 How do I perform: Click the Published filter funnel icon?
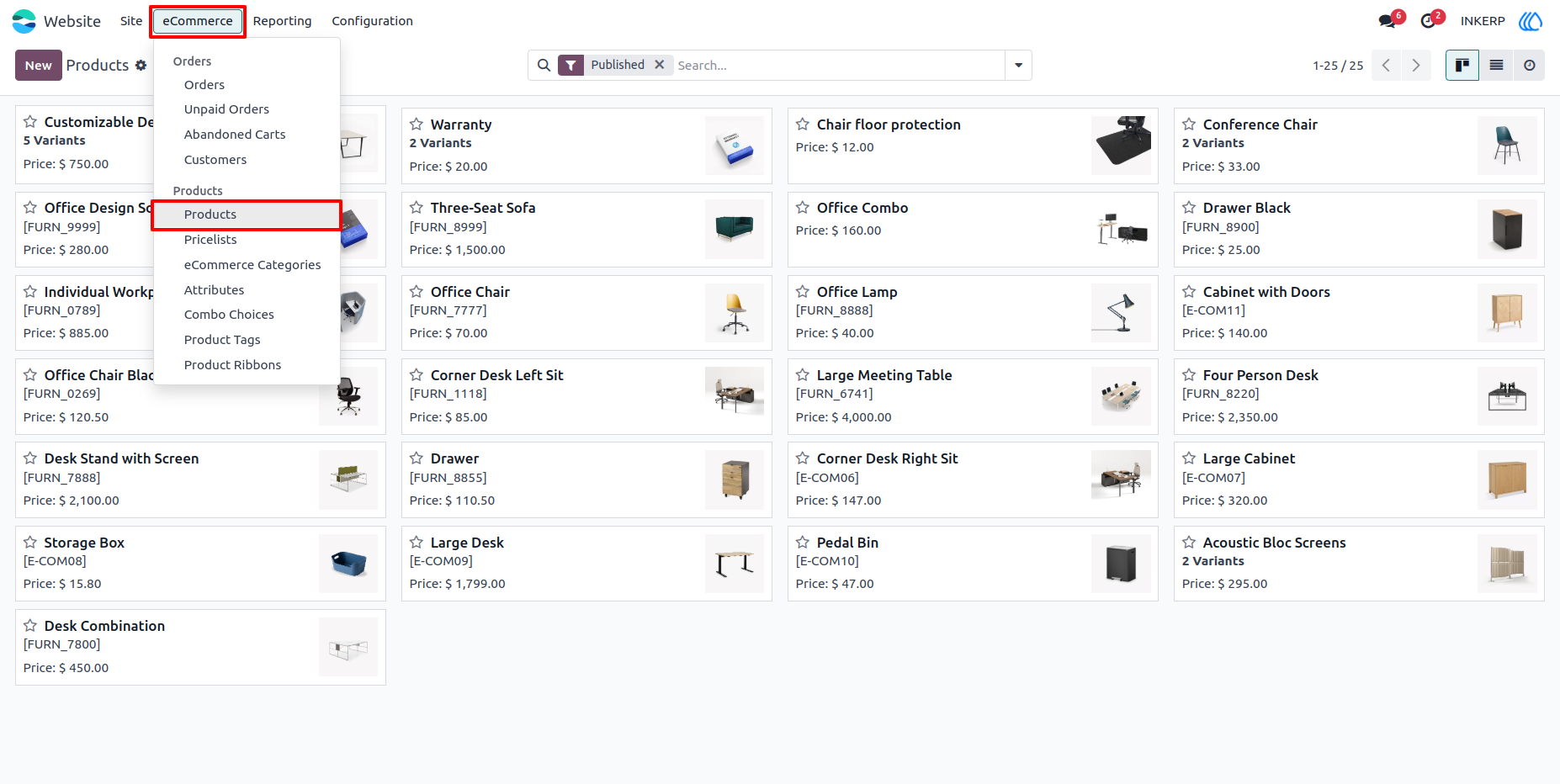coord(570,65)
